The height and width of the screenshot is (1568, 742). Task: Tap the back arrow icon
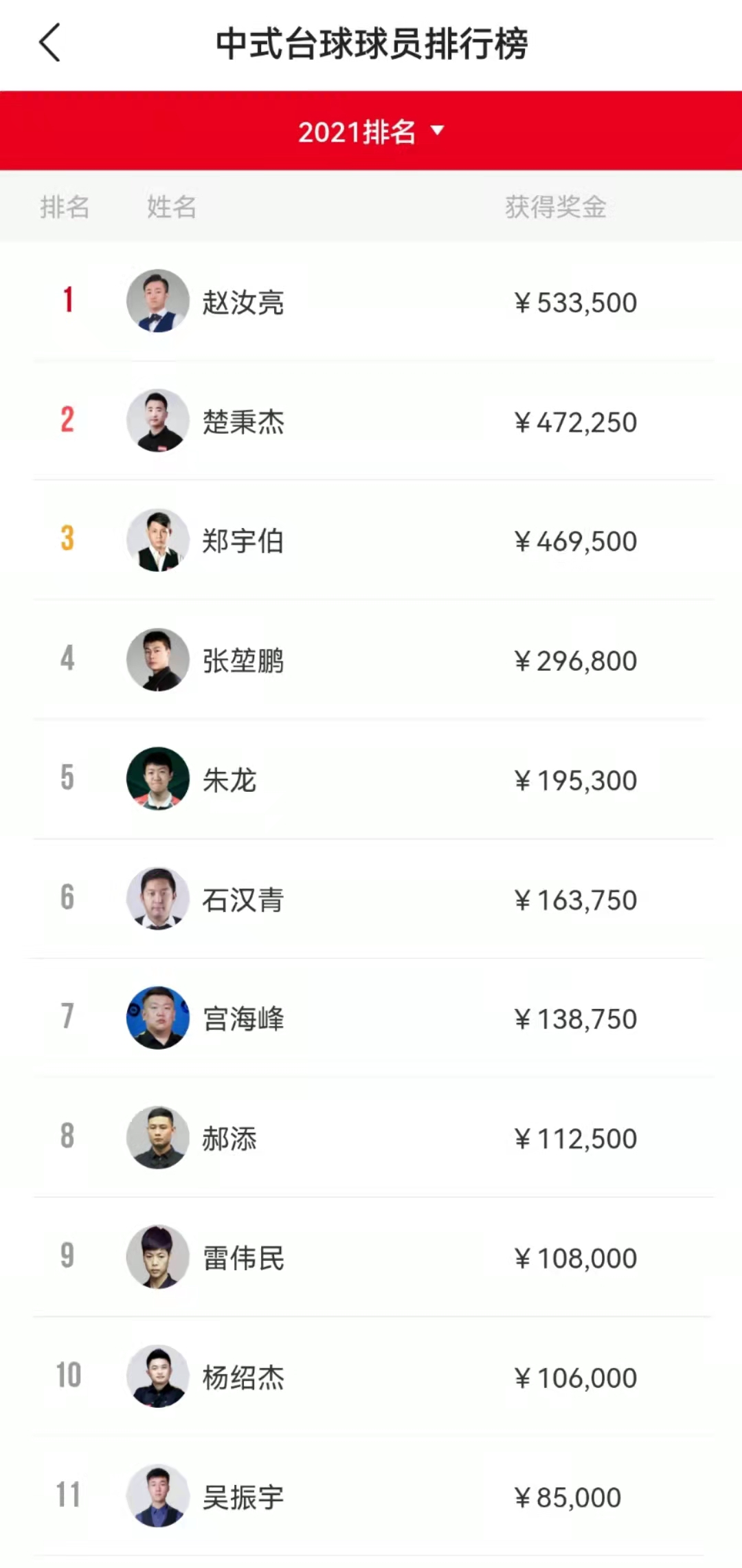(x=49, y=43)
